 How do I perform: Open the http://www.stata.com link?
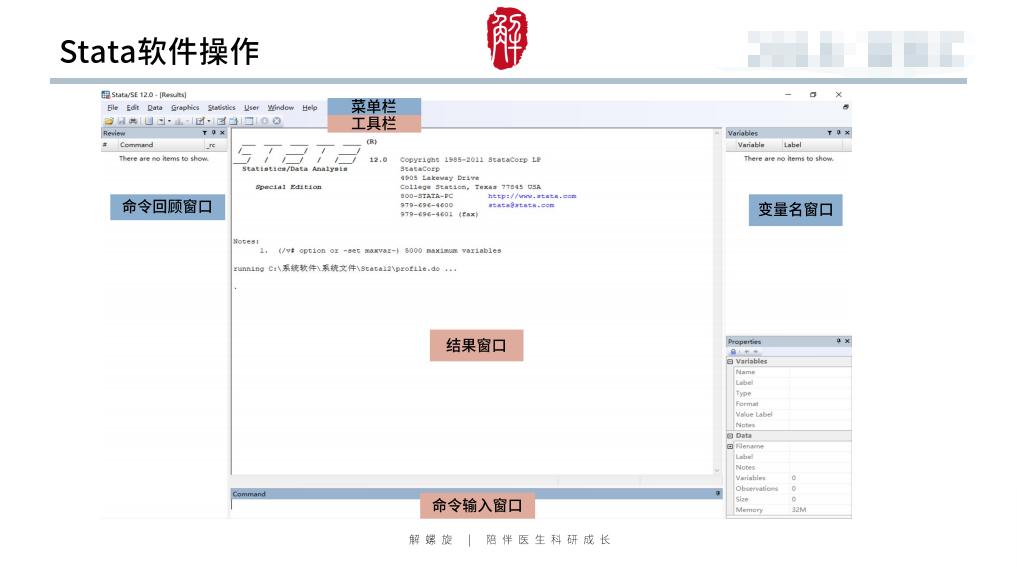532,196
